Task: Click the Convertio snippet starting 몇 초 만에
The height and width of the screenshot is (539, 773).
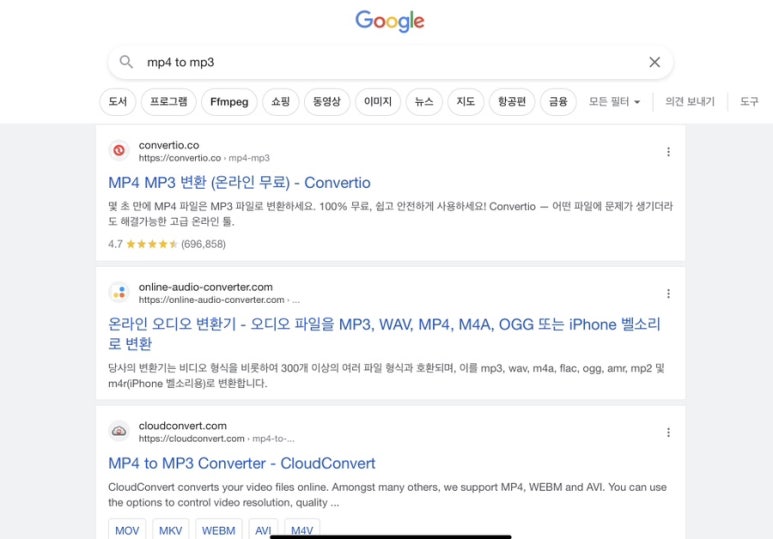Action: tap(390, 214)
